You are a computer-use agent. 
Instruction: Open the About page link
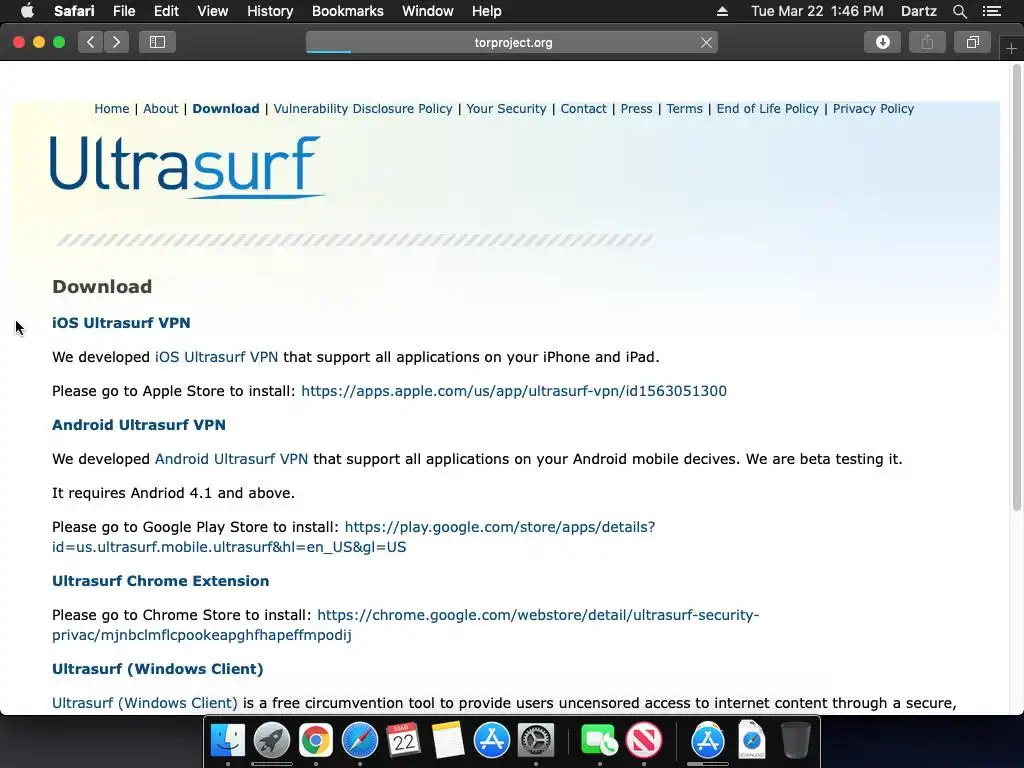tap(161, 108)
